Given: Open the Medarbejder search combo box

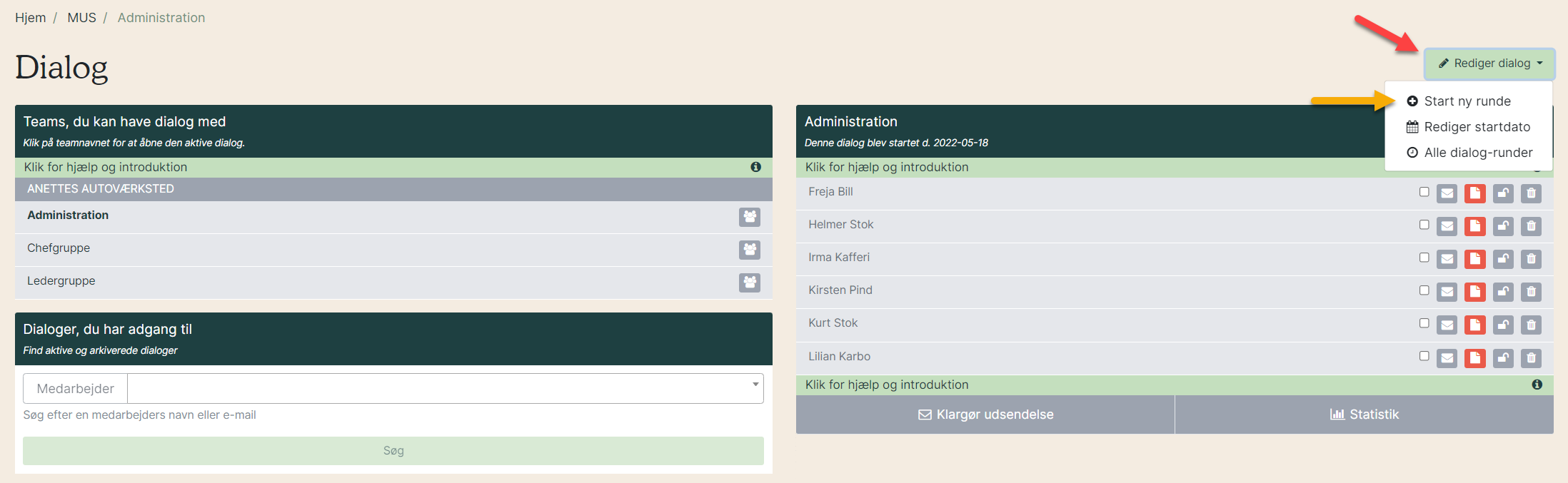Looking at the screenshot, I should pyautogui.click(x=444, y=389).
